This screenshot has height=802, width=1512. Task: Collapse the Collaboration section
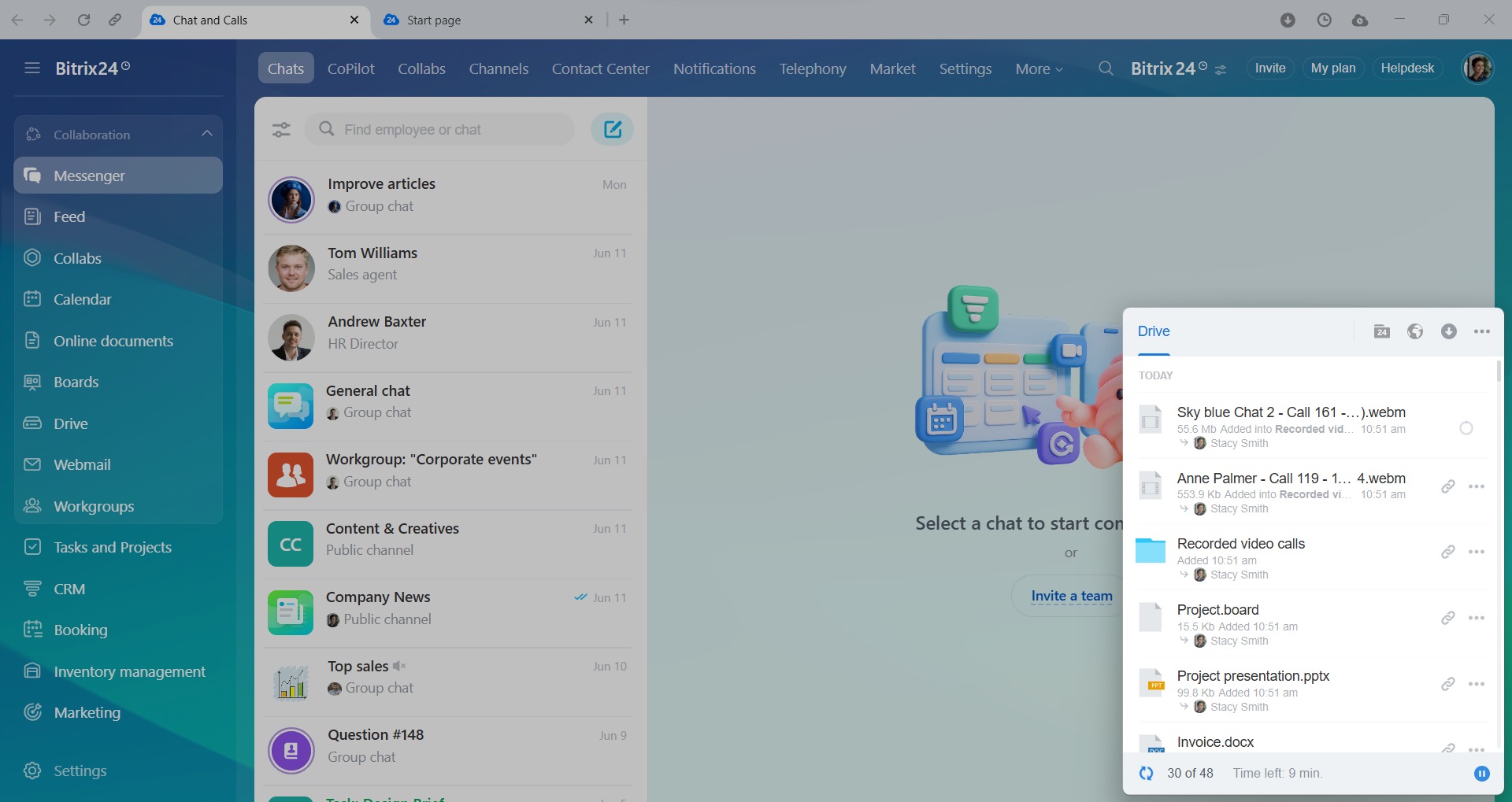click(207, 134)
